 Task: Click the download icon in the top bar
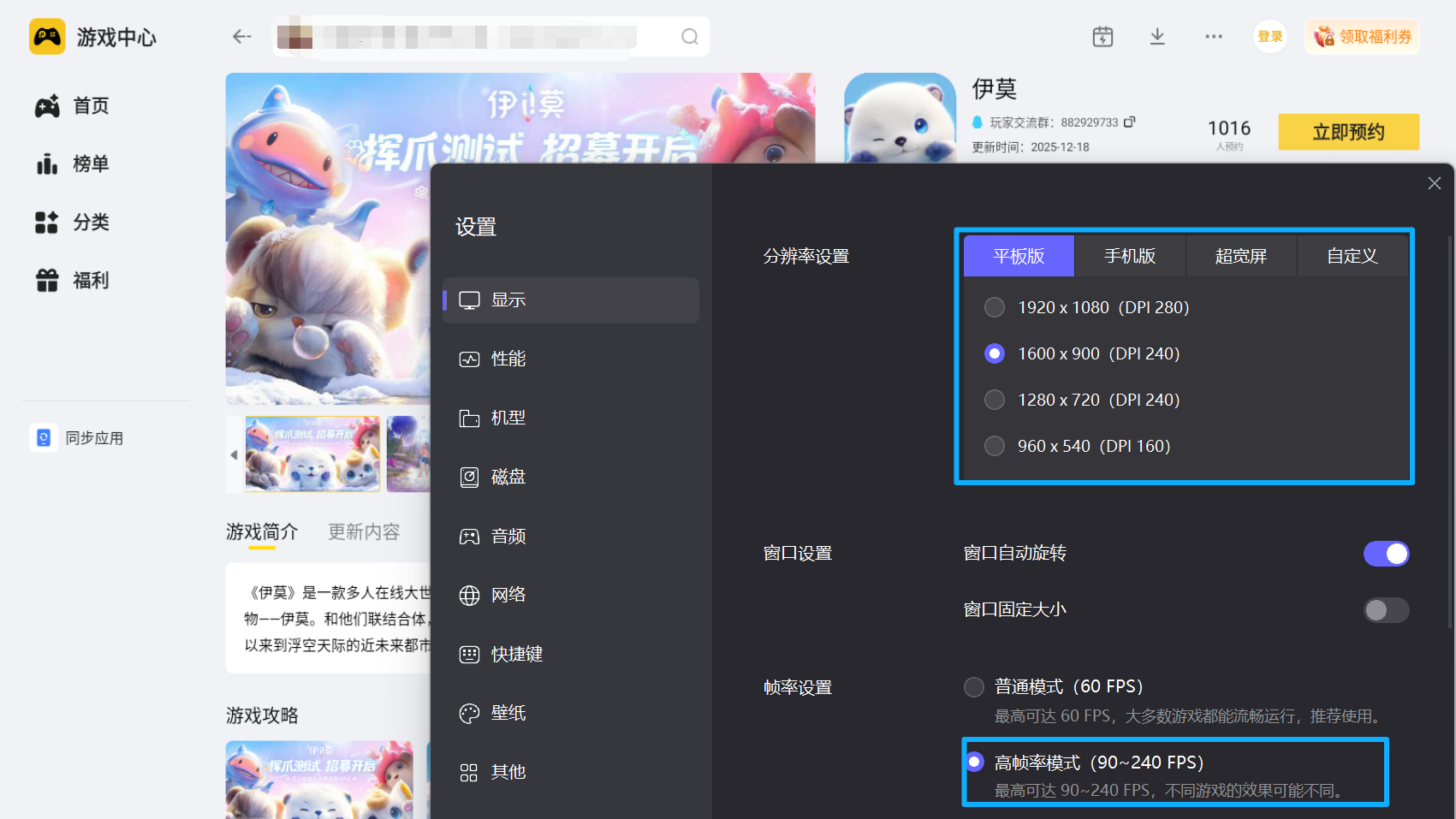[1157, 36]
